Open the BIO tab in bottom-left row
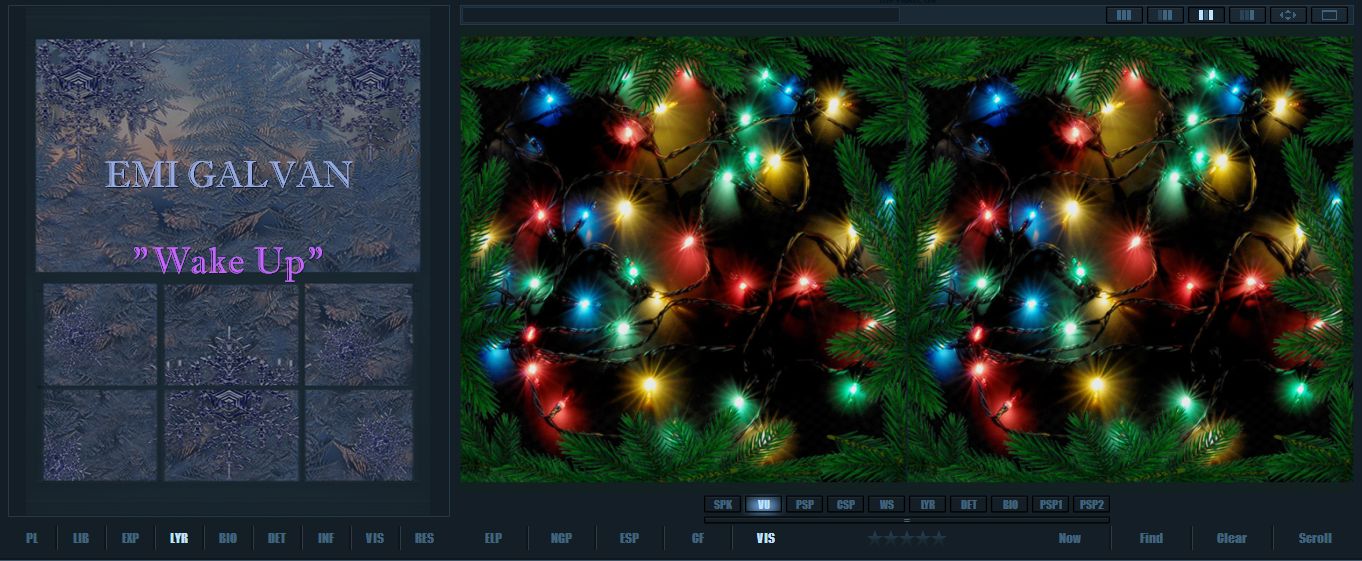Viewport: 1362px width, 561px height. click(x=228, y=538)
